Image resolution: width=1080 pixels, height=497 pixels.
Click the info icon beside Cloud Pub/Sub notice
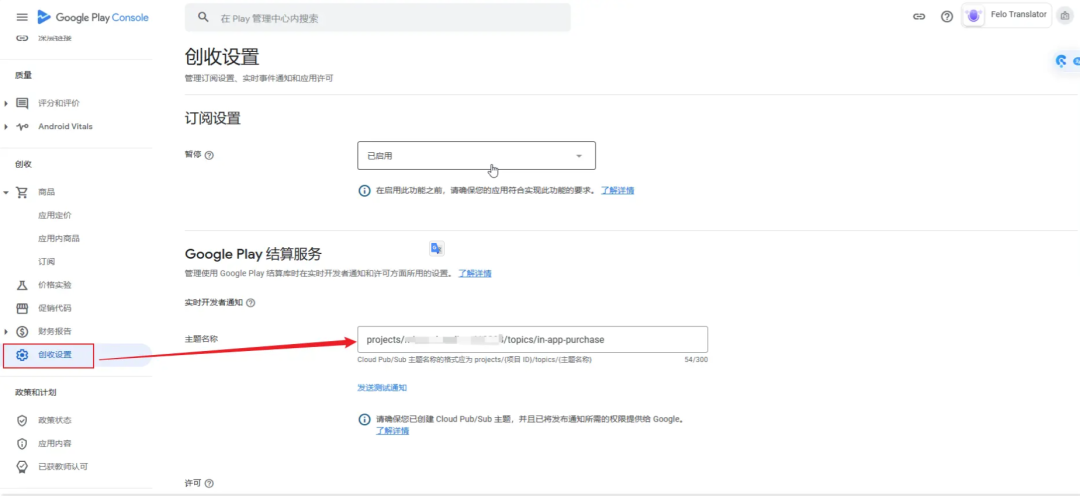(x=364, y=419)
